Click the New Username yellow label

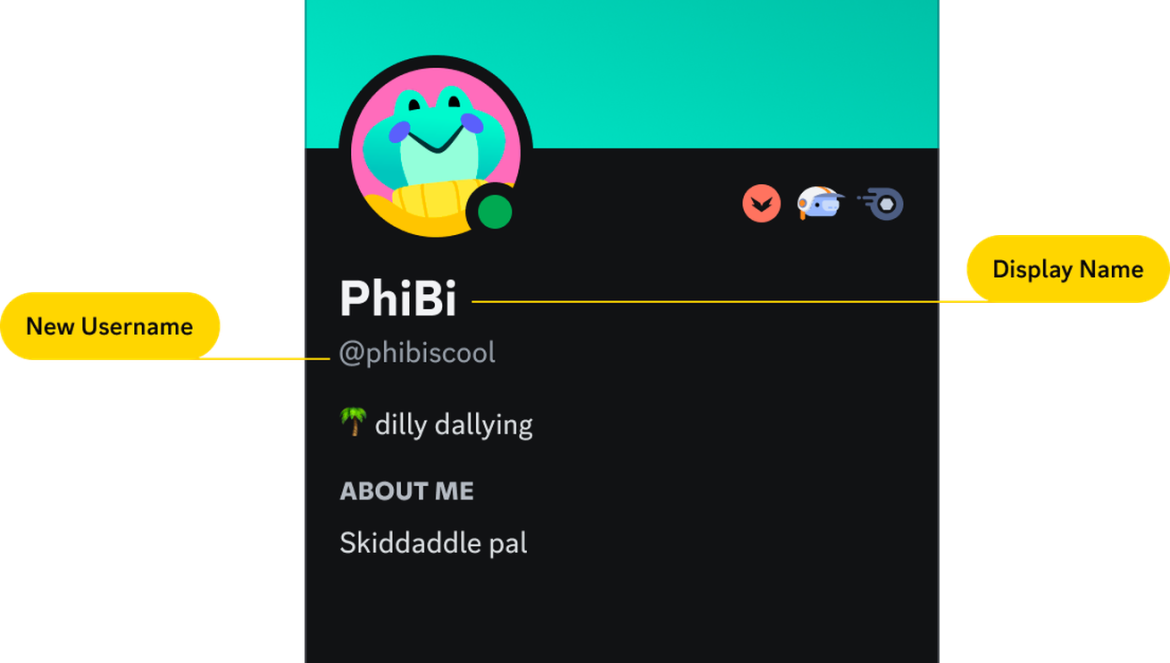pos(110,326)
